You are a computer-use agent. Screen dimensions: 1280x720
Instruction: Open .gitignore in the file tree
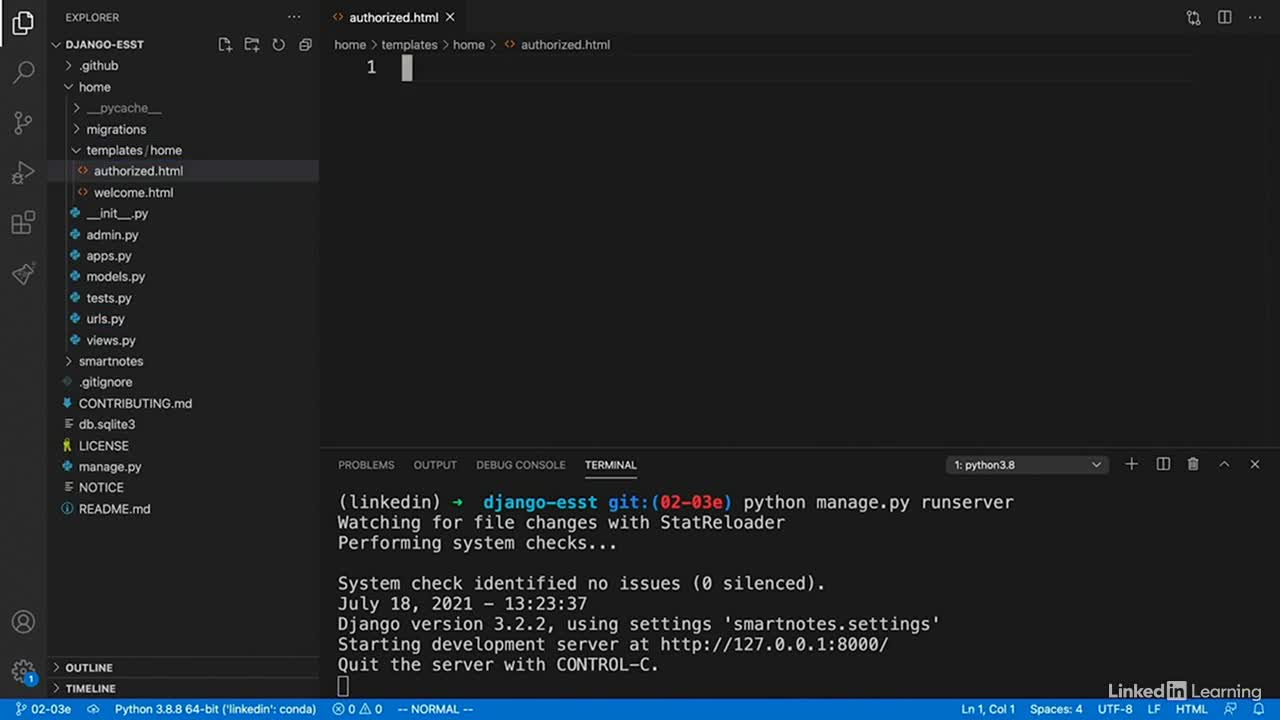[x=105, y=382]
